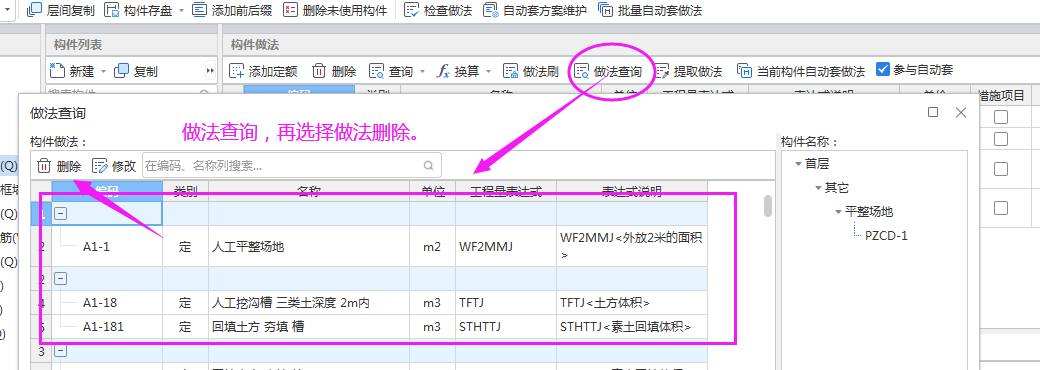Click the 新建 icon in 构件列表
1040x370 pixels.
tap(58, 71)
